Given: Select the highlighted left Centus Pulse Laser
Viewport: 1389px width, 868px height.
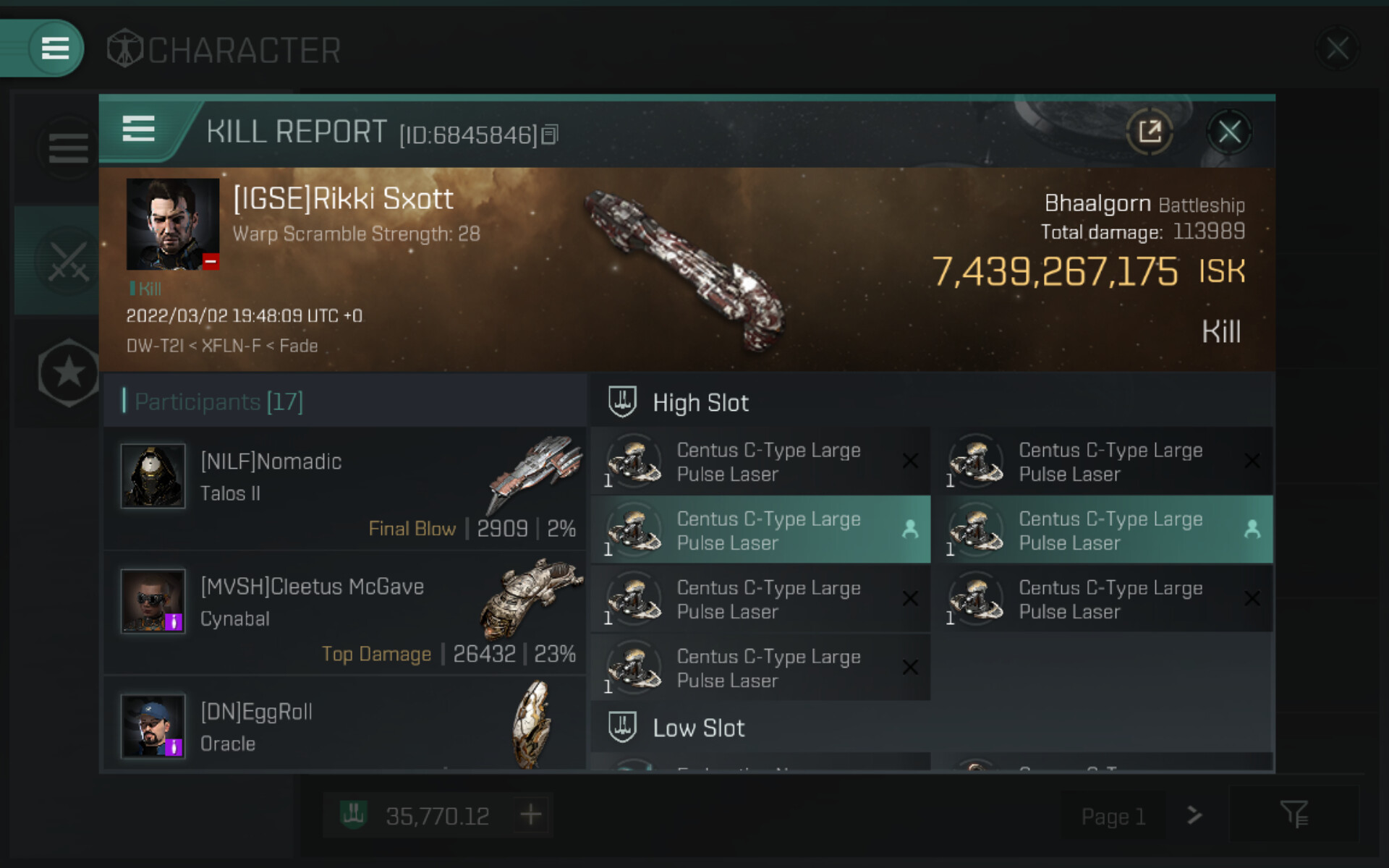Looking at the screenshot, I should tap(760, 530).
